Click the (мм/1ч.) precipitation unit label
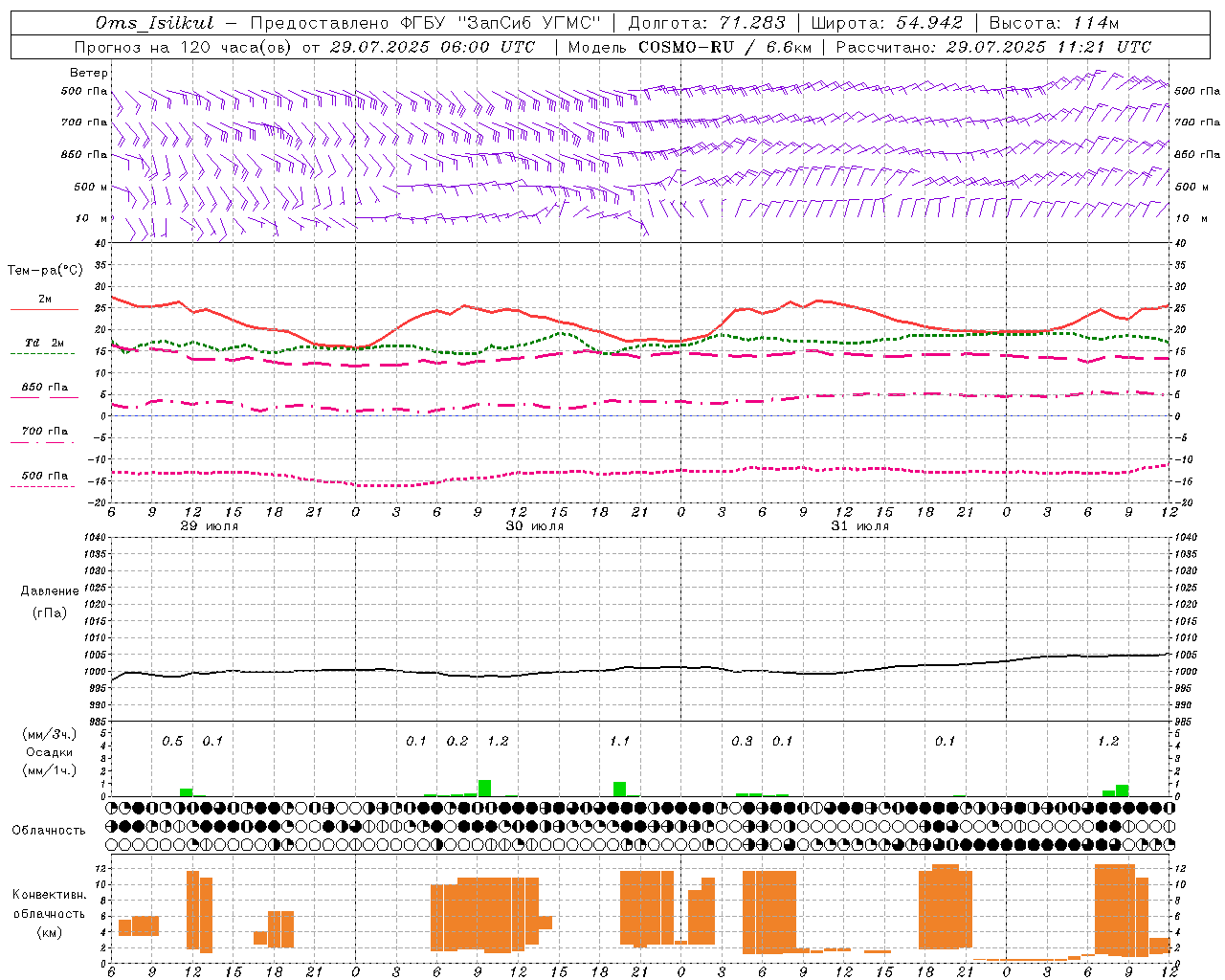The width and height of the screenshot is (1225, 980). tap(50, 770)
